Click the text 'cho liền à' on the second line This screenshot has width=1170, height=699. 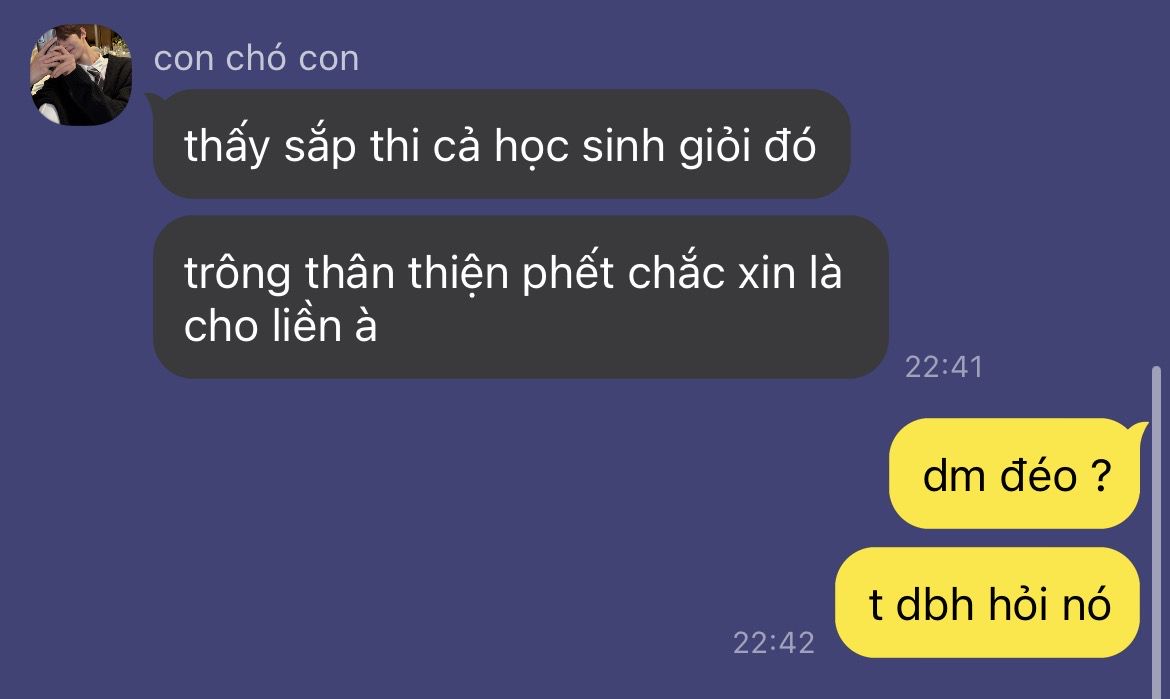[x=281, y=326]
